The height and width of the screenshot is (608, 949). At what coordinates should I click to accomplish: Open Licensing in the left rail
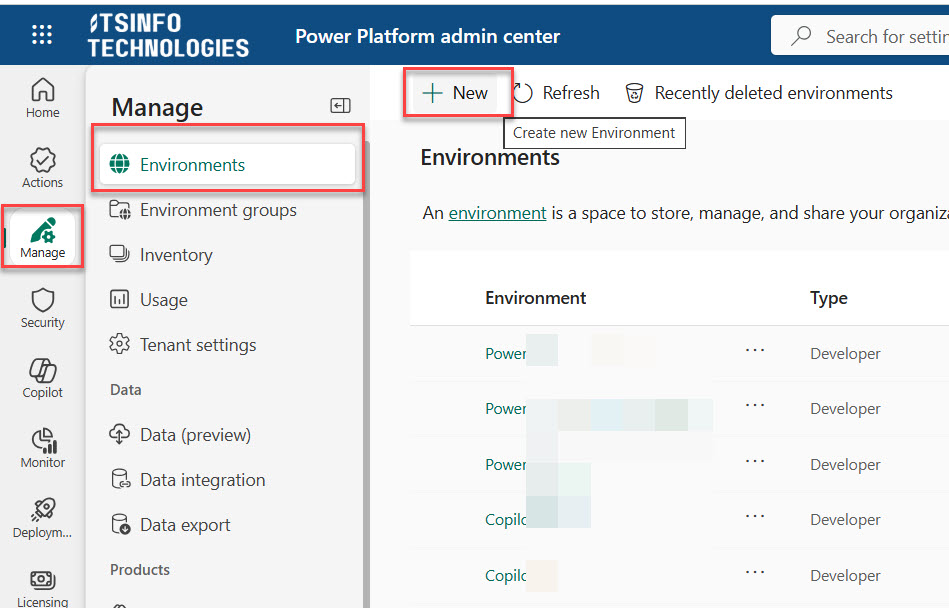42,587
